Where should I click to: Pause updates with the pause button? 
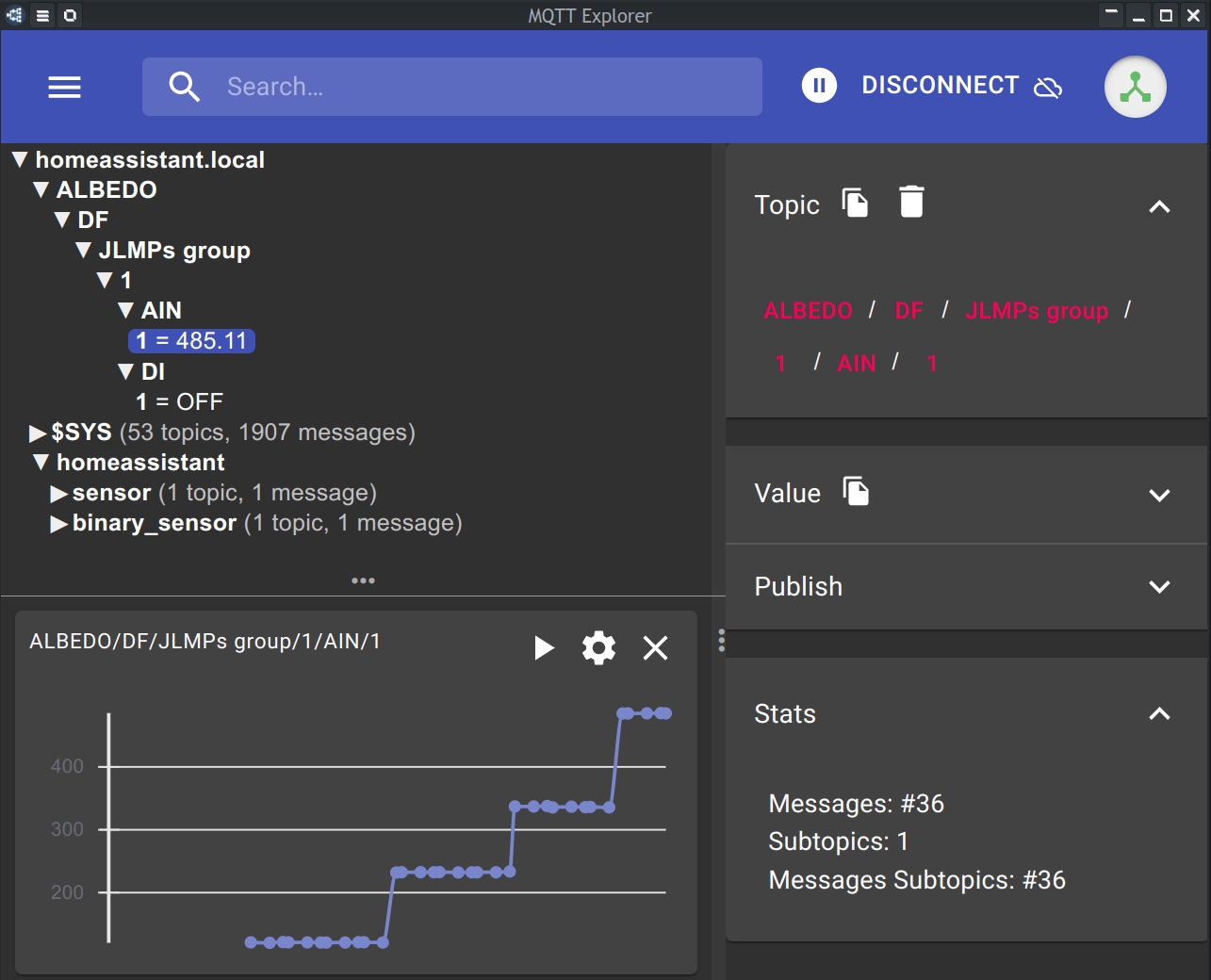click(x=819, y=86)
